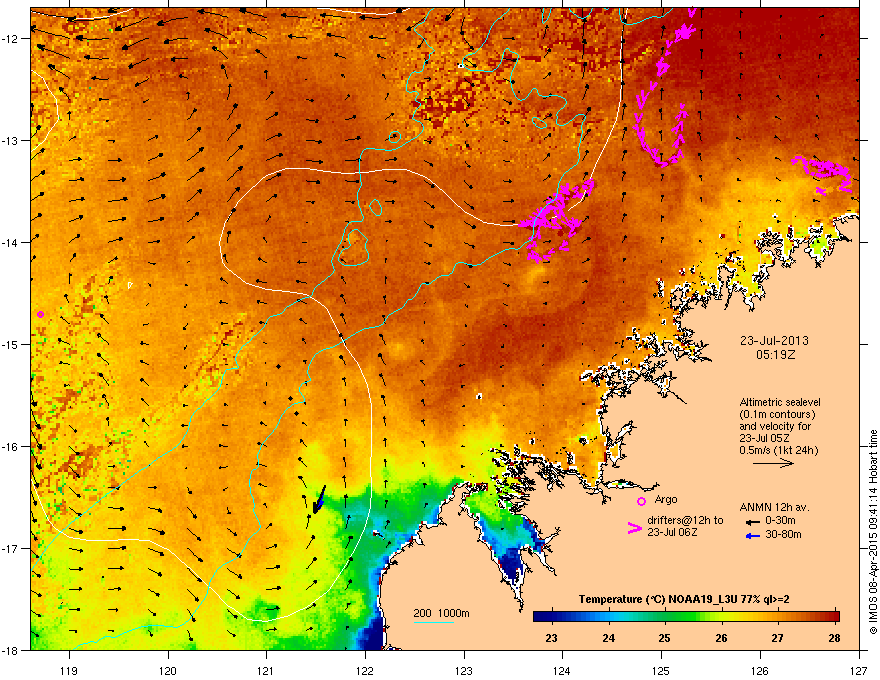Click the '-16' latitude axis label
The height and width of the screenshot is (680, 880).
point(10,447)
